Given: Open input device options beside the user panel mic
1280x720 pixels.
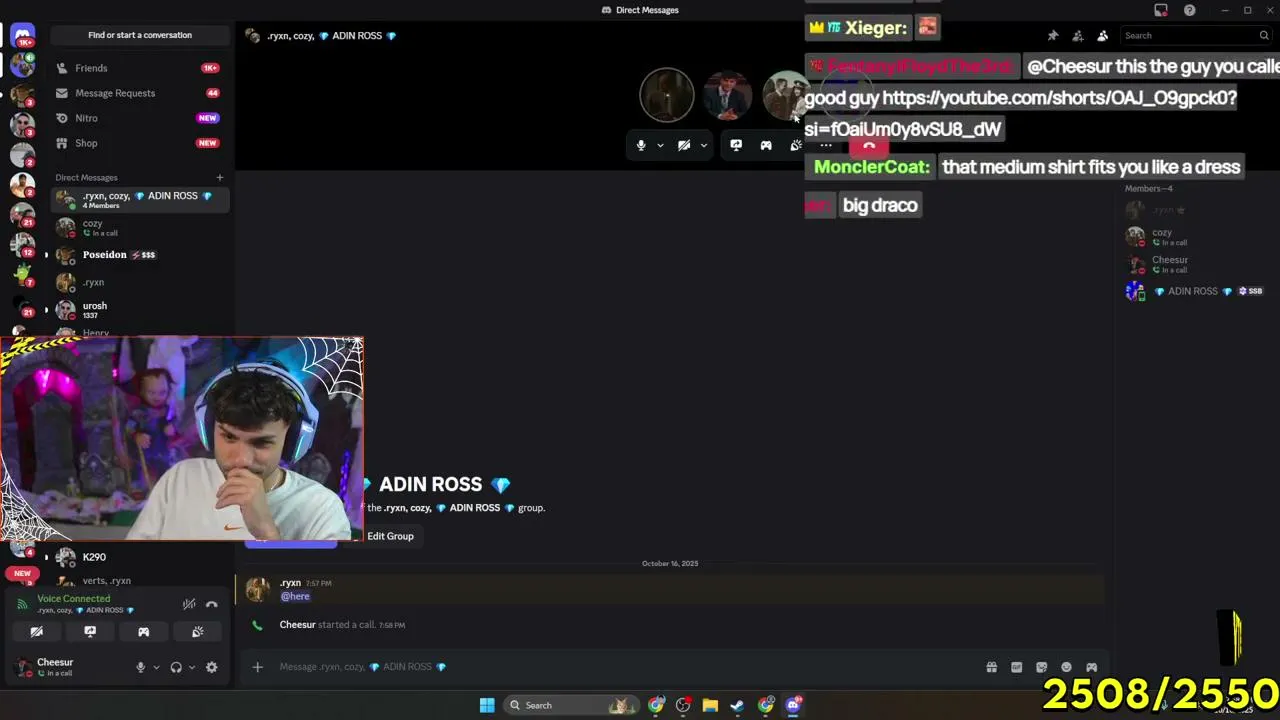Looking at the screenshot, I should pyautogui.click(x=155, y=667).
